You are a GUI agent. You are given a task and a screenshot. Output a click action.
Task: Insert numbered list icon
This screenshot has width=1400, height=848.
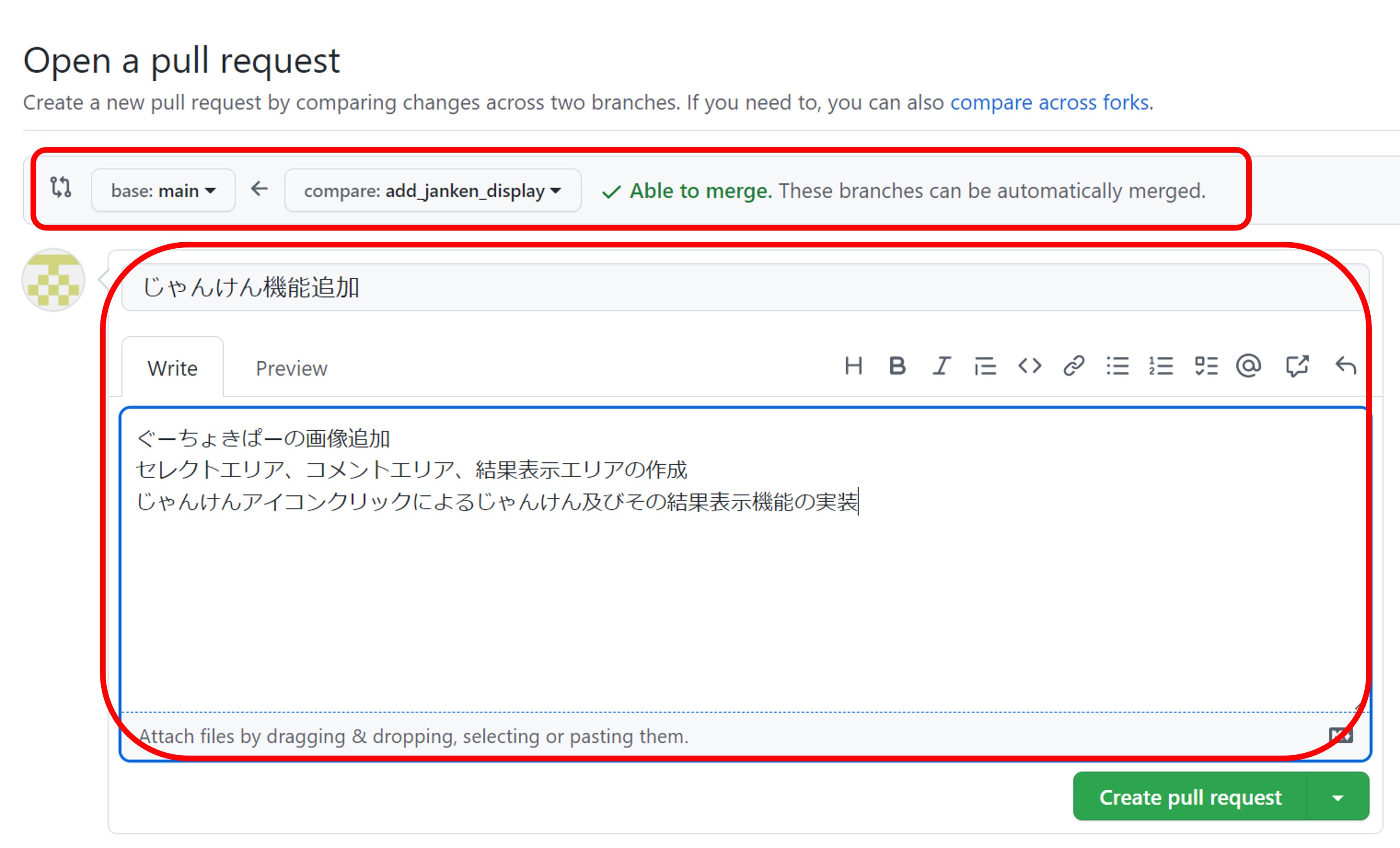pos(1161,366)
